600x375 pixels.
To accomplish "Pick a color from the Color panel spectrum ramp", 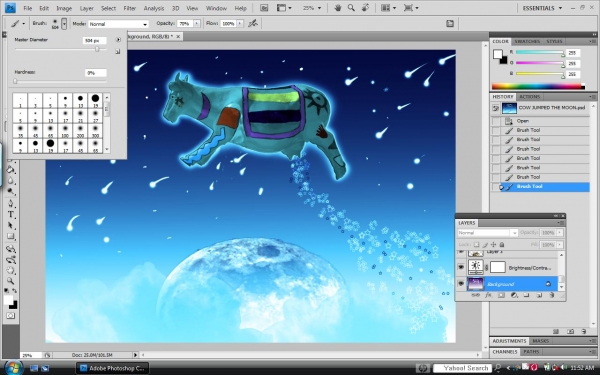I will (538, 86).
